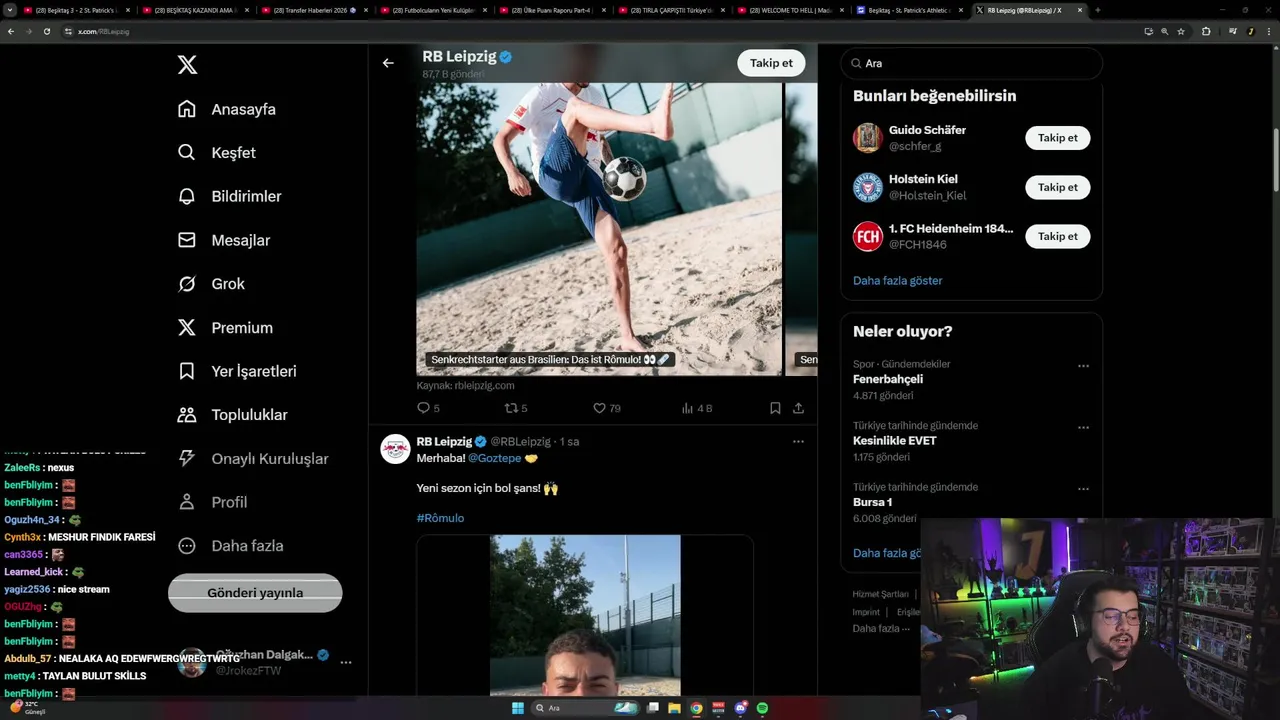Open Windows Start menu
Image resolution: width=1280 pixels, height=720 pixels.
tap(517, 708)
